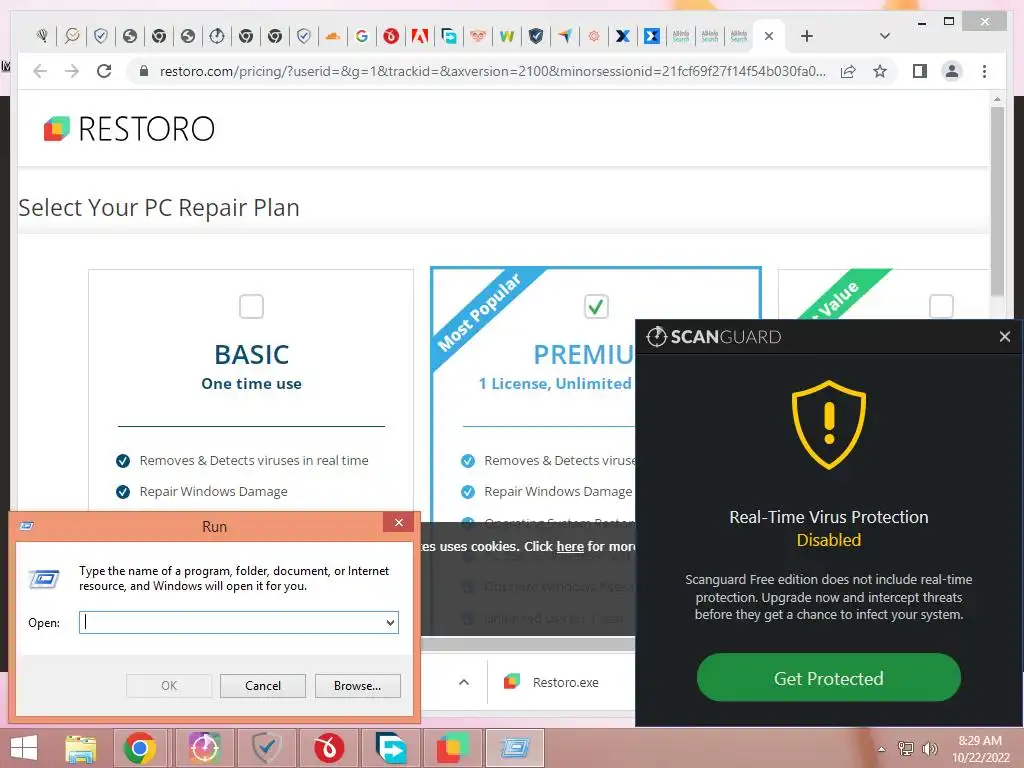Screen dimensions: 1024x768
Task: Open a new browser tab
Action: point(807,37)
